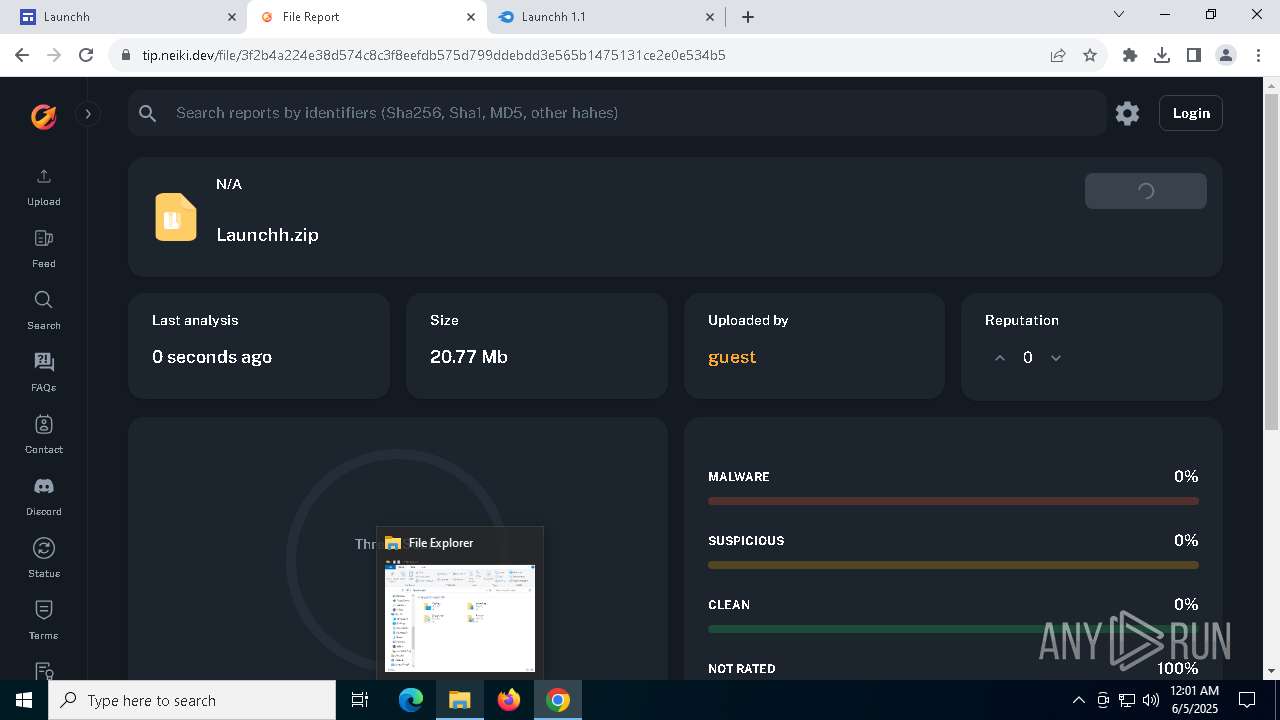This screenshot has height=720, width=1280.
Task: Switch to the Launchh 1.1 tab
Action: (x=606, y=17)
